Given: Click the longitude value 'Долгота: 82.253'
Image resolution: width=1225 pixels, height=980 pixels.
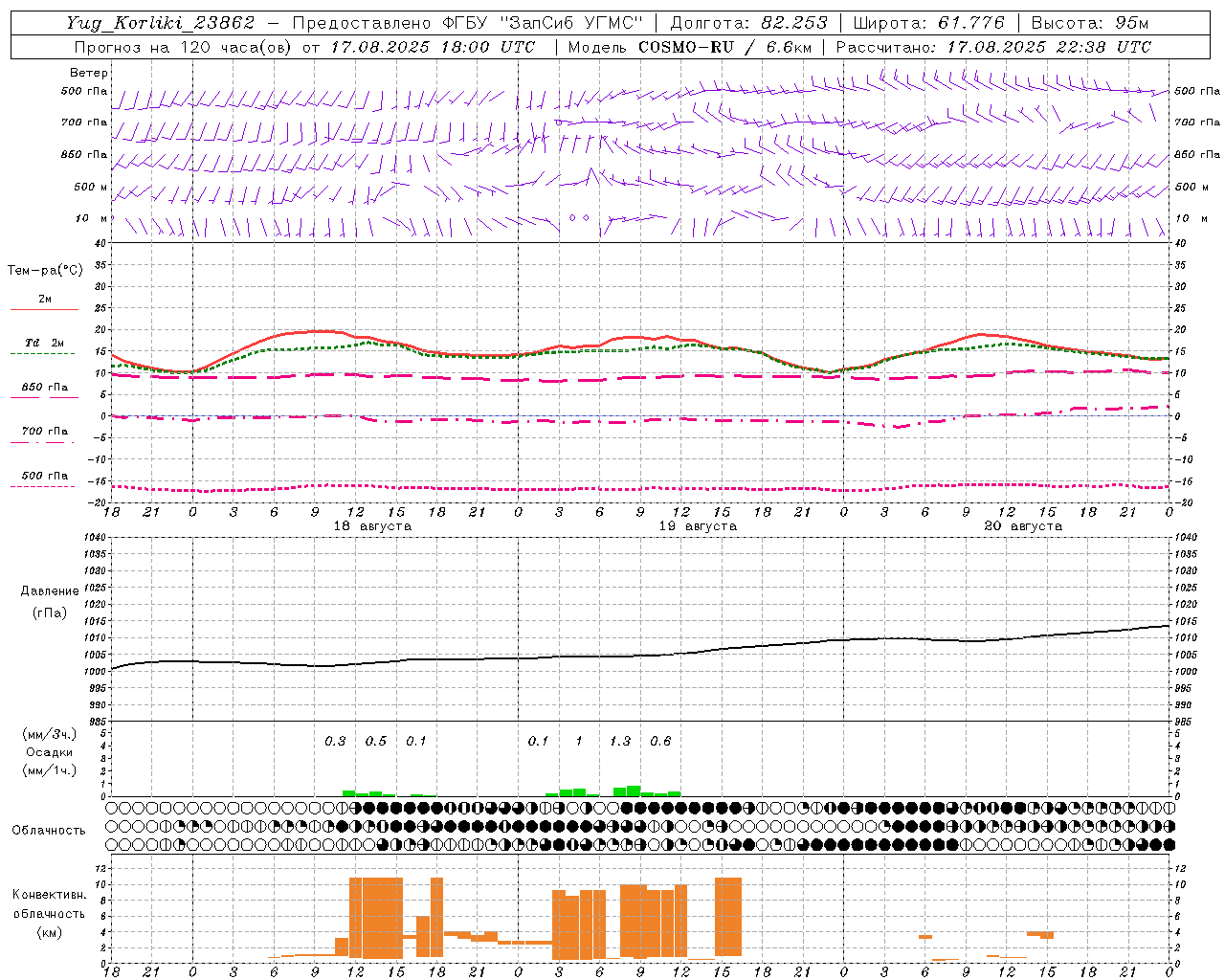Looking at the screenshot, I should pyautogui.click(x=749, y=23).
